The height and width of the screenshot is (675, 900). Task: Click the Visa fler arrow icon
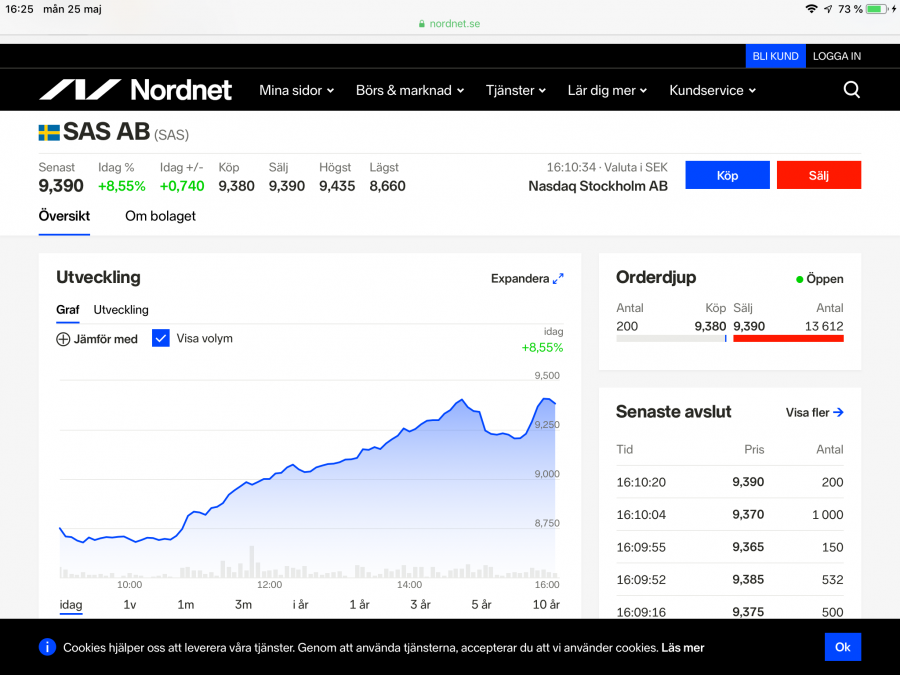[x=838, y=412]
